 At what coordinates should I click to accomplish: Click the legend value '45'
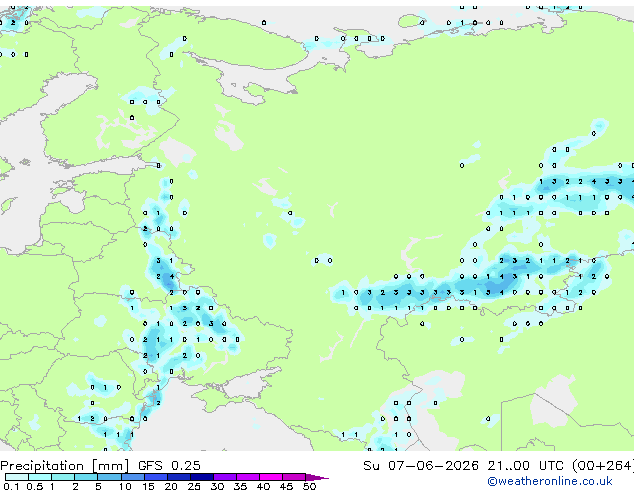286,486
